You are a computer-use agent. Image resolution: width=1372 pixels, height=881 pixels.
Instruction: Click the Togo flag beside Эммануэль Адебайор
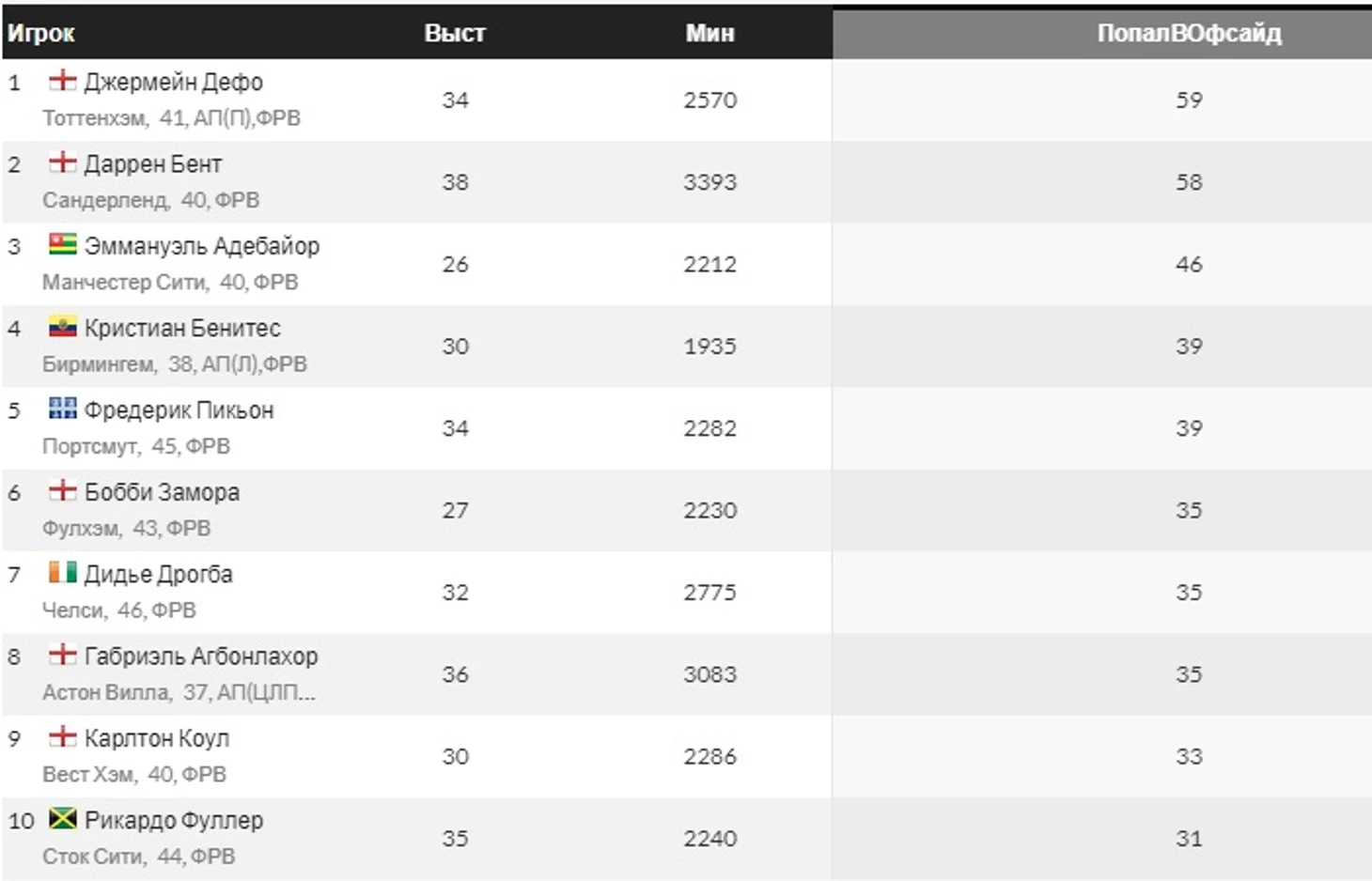pos(62,245)
